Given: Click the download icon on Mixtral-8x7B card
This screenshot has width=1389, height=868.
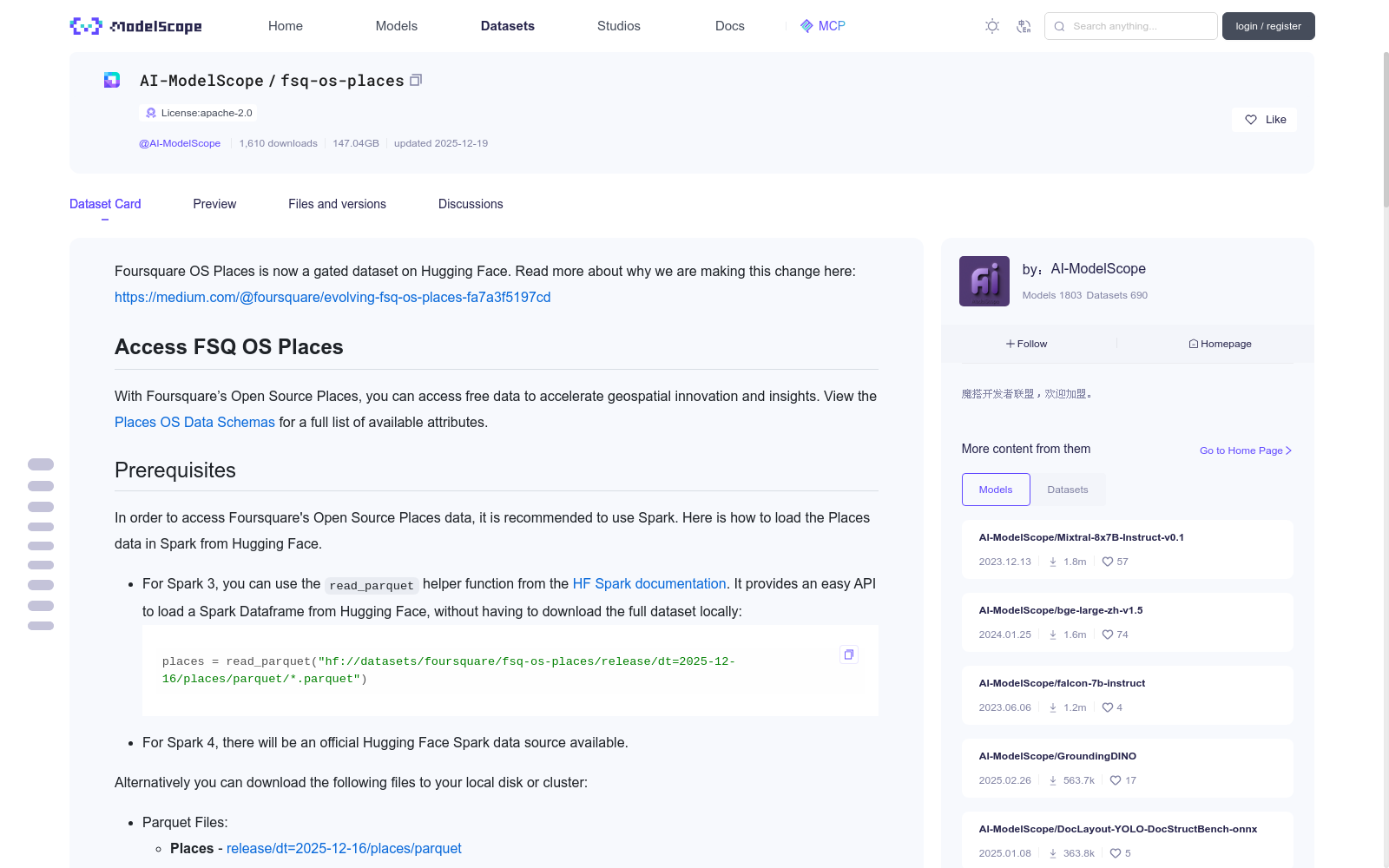Looking at the screenshot, I should pyautogui.click(x=1053, y=562).
